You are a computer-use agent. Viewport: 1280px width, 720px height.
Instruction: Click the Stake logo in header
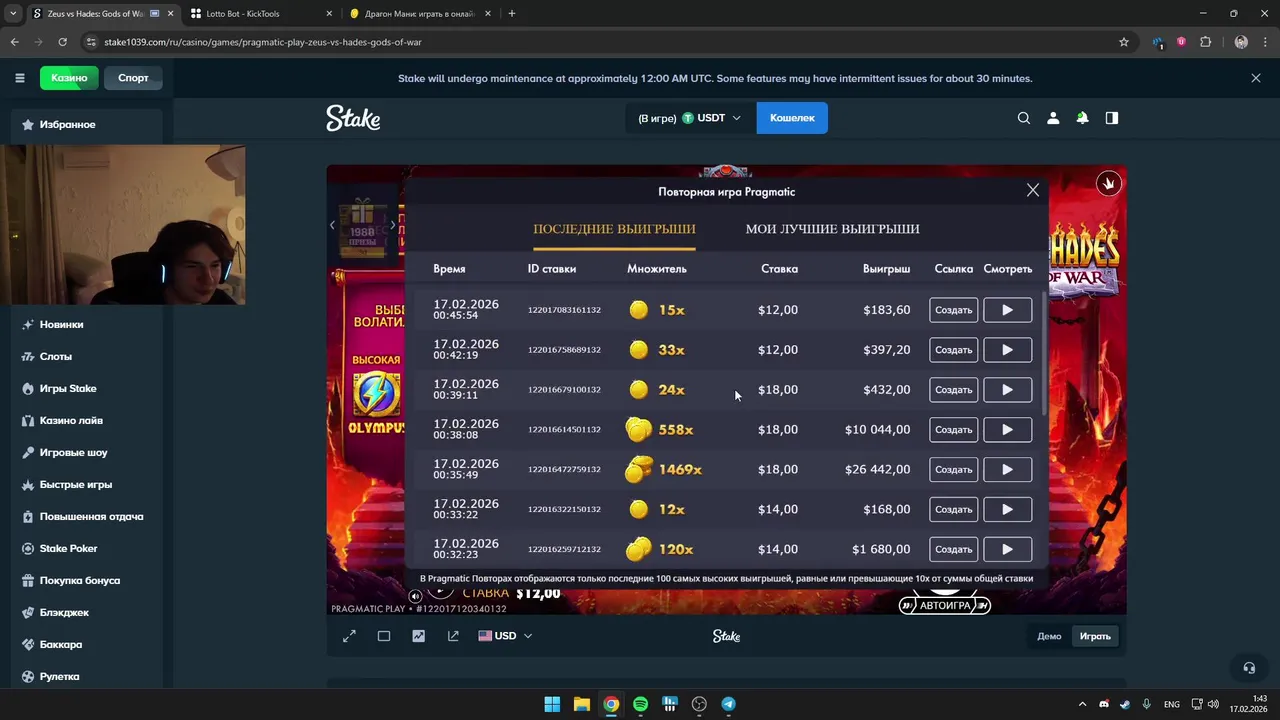coord(353,118)
